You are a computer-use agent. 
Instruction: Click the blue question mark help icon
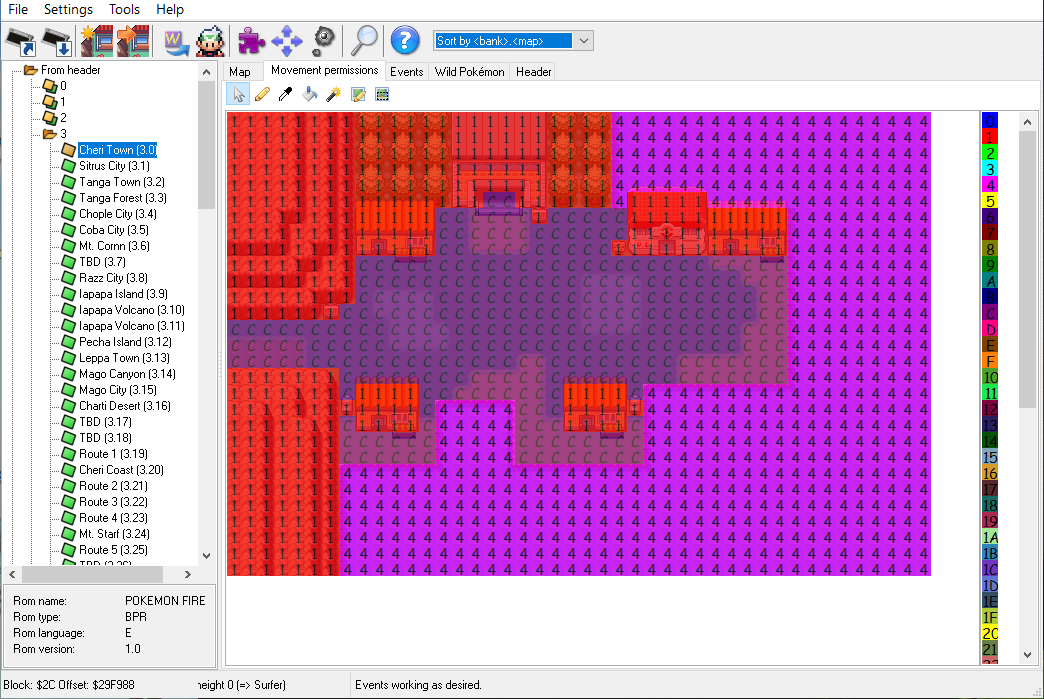(405, 41)
